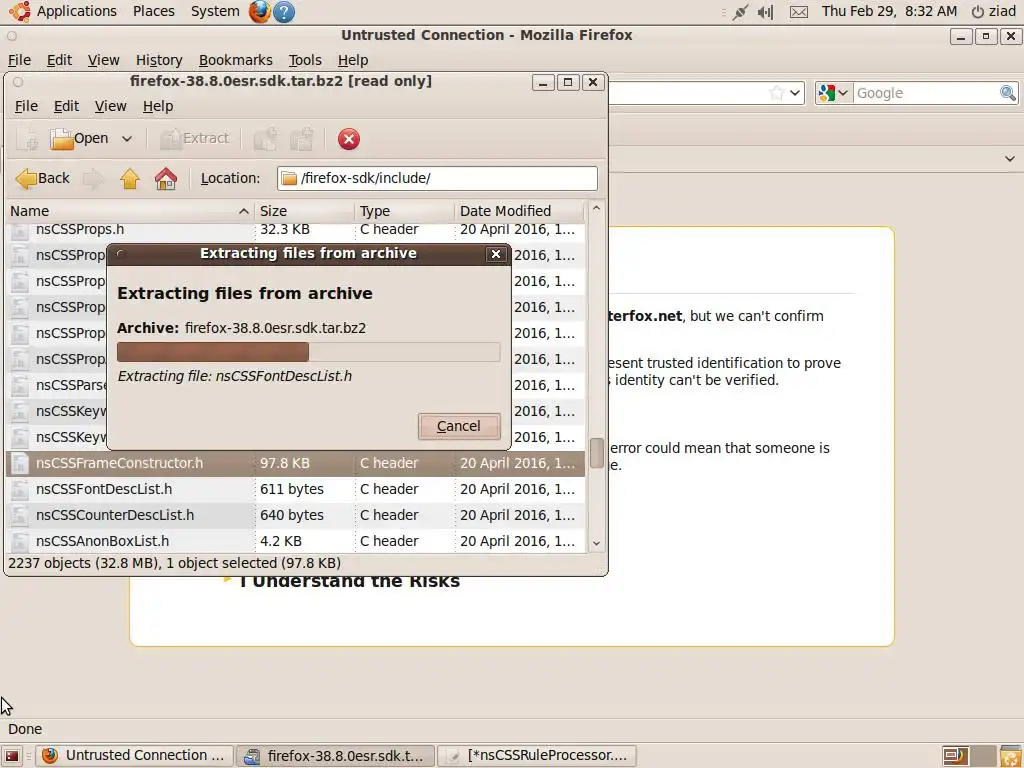
Task: Click the trash icon in bottom panel
Action: tap(1010, 756)
